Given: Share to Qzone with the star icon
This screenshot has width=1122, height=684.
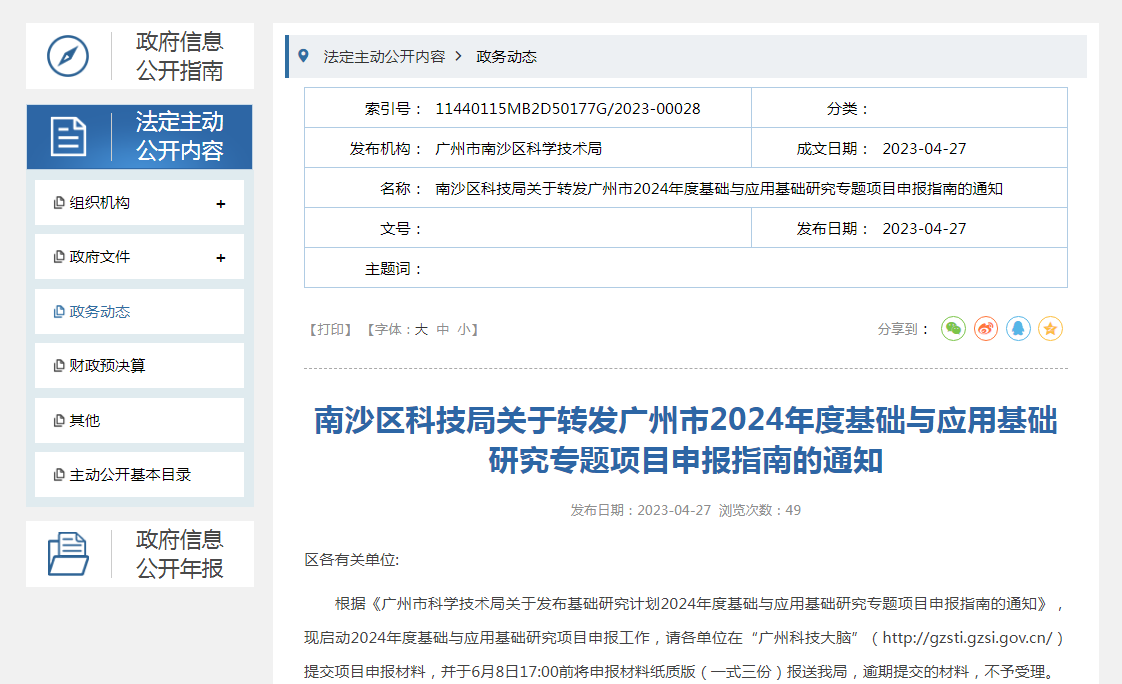Looking at the screenshot, I should (x=1050, y=328).
